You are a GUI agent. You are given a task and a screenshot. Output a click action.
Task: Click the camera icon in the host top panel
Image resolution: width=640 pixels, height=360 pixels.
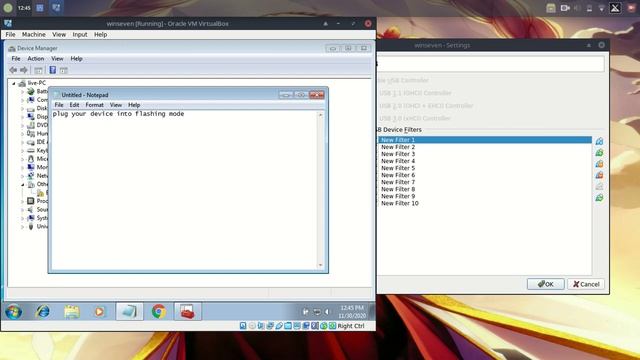coord(565,8)
